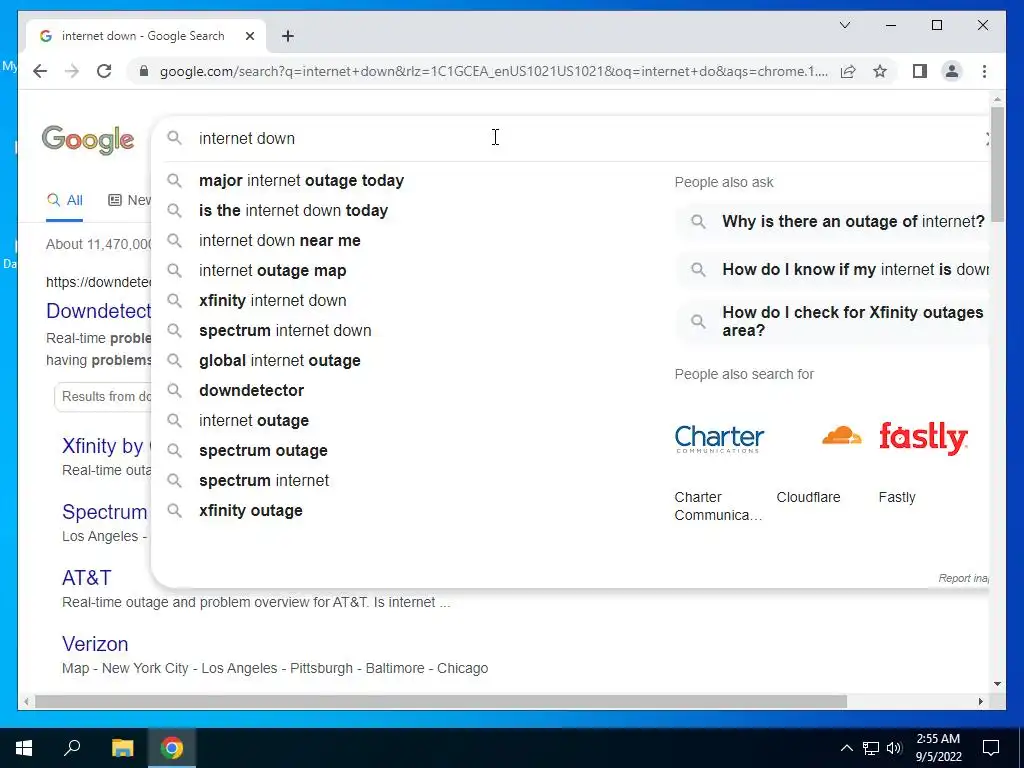Viewport: 1024px width, 768px height.
Task: Open File Explorer from taskbar
Action: (122, 748)
